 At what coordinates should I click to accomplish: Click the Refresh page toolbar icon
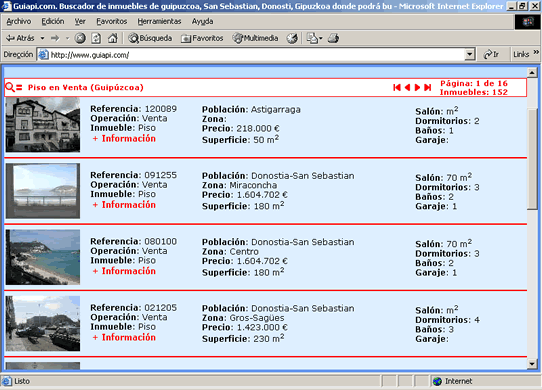pos(96,38)
